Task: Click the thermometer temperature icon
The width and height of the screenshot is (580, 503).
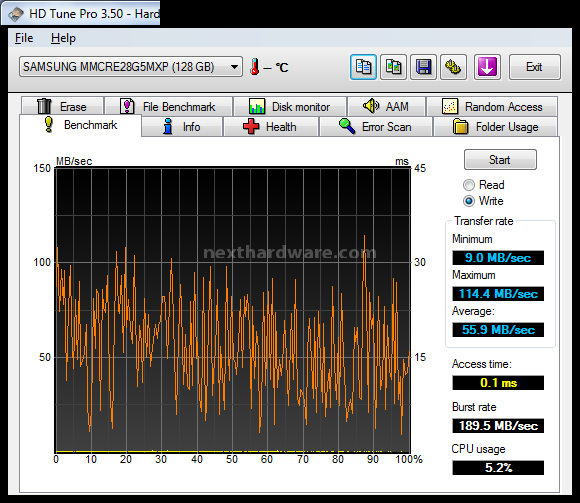Action: point(254,67)
